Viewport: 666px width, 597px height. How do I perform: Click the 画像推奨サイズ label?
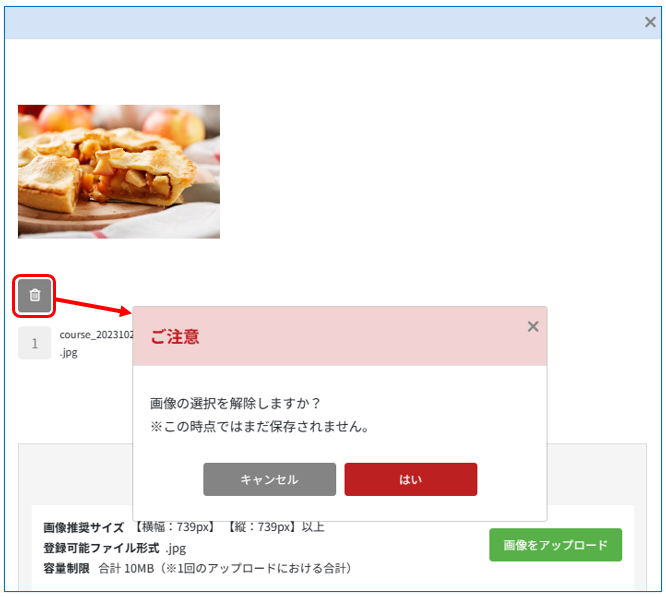[x=83, y=527]
